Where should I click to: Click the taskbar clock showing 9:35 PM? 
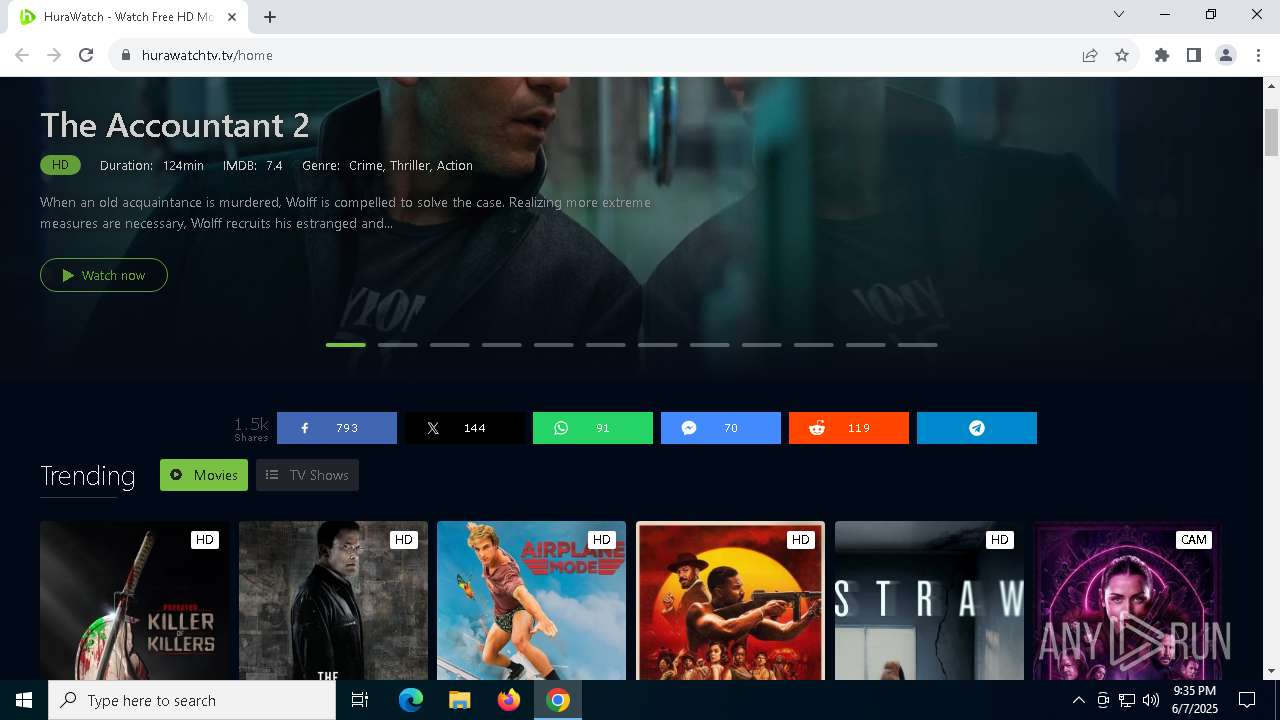[1194, 700]
